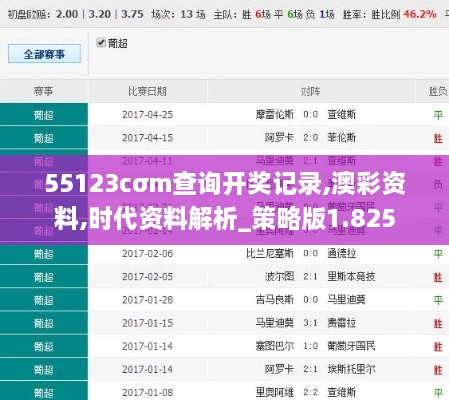Click the date 2017-02-06
449x400 pixels.
[x=147, y=254]
